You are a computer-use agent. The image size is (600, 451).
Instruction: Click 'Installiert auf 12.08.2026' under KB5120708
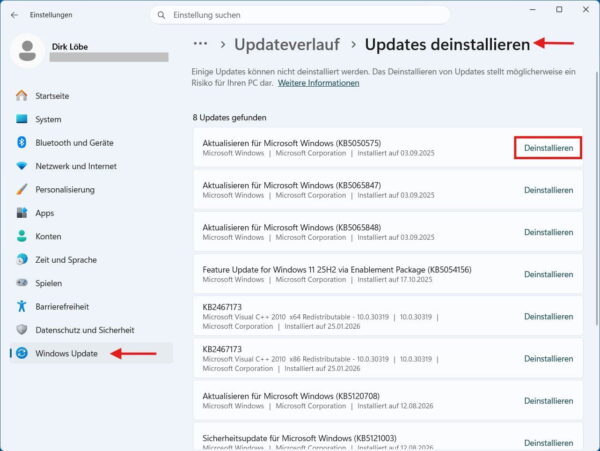coord(395,405)
